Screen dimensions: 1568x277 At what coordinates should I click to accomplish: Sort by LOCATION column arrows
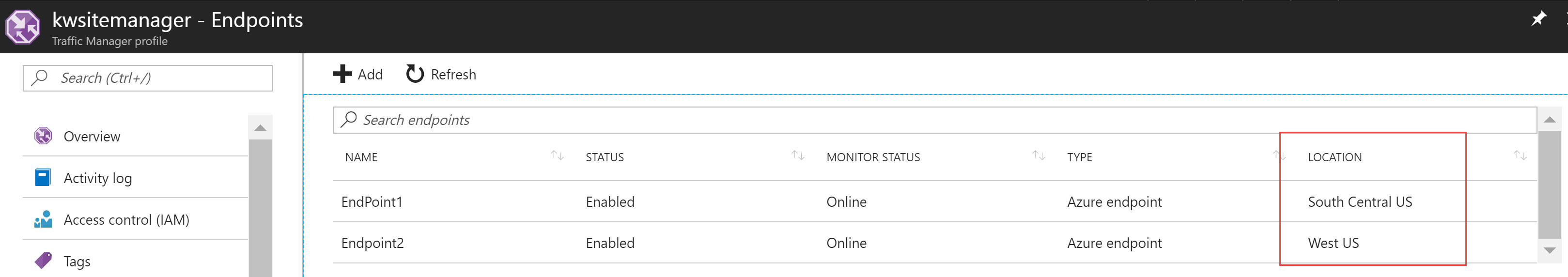[x=1520, y=156]
